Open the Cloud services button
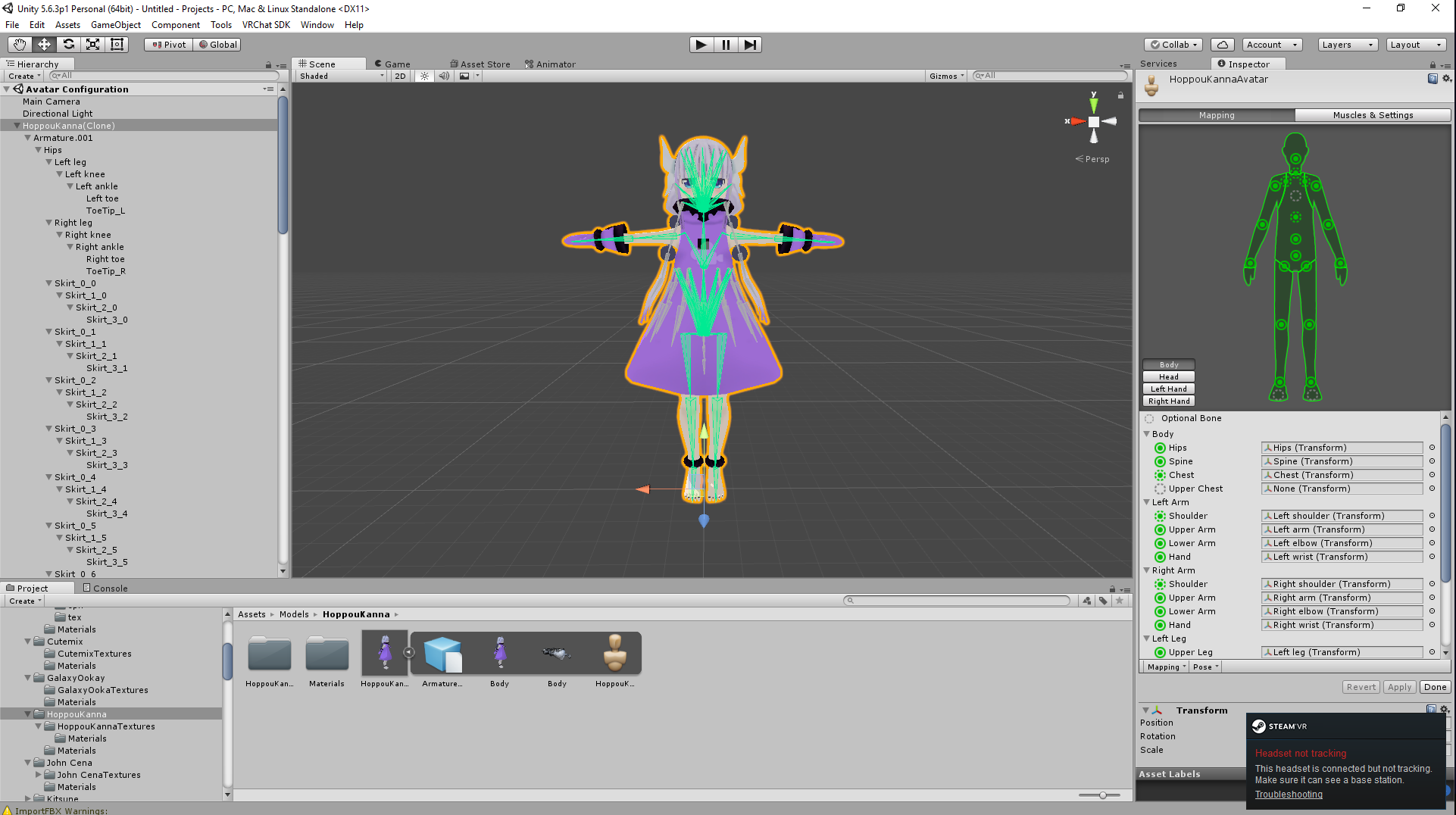Image resolution: width=1456 pixels, height=815 pixels. 1222,45
